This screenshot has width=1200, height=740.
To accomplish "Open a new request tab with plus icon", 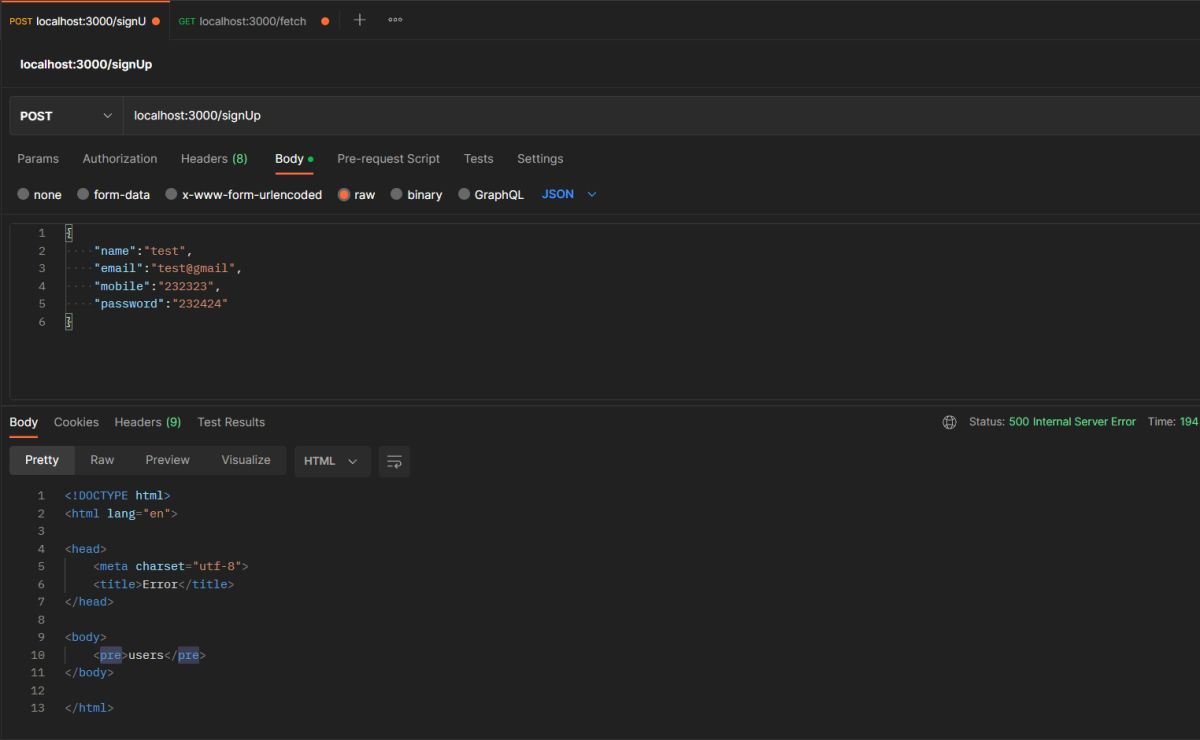I will pyautogui.click(x=360, y=20).
